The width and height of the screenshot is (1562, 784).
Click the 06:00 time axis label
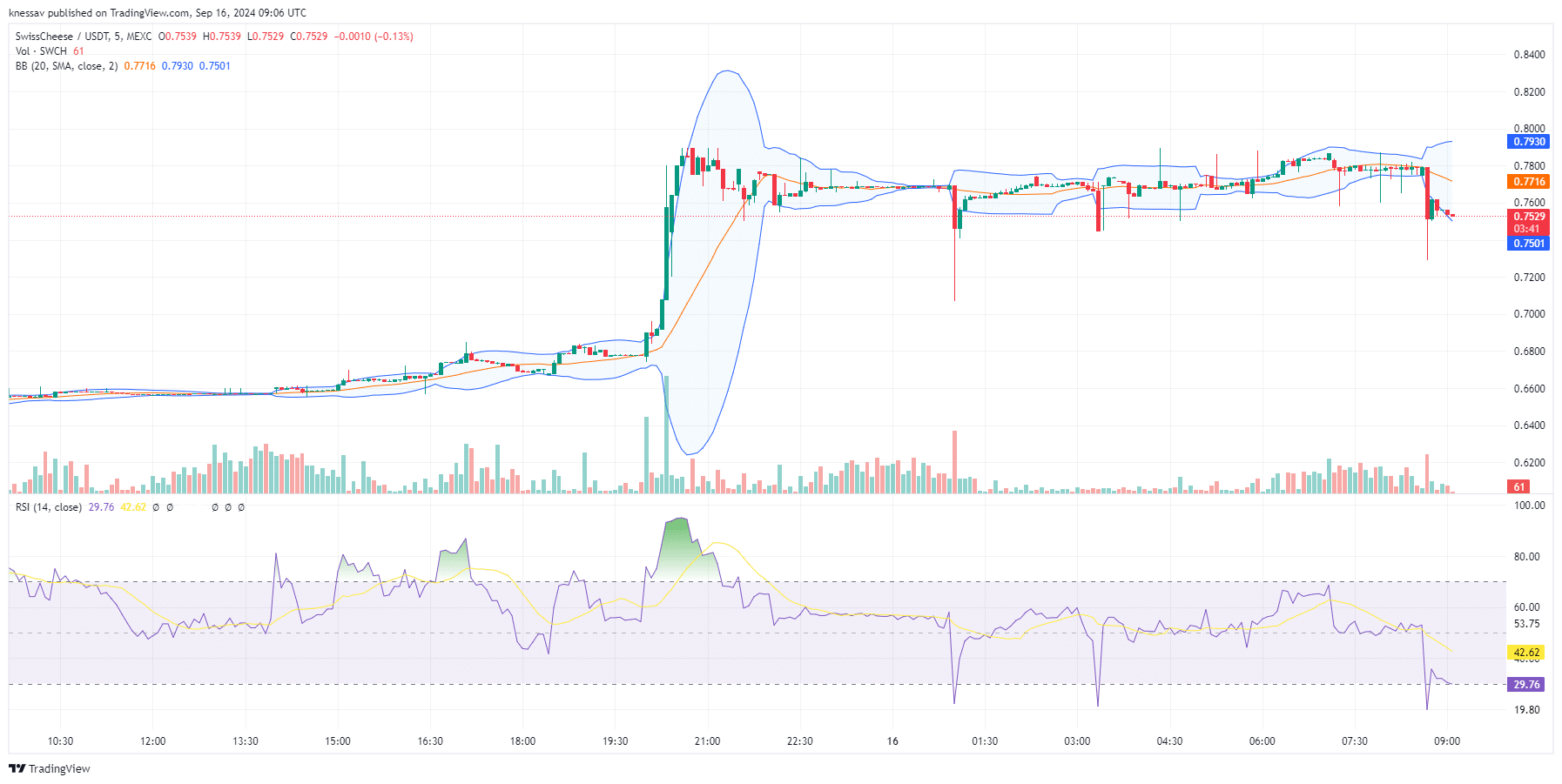(1262, 741)
